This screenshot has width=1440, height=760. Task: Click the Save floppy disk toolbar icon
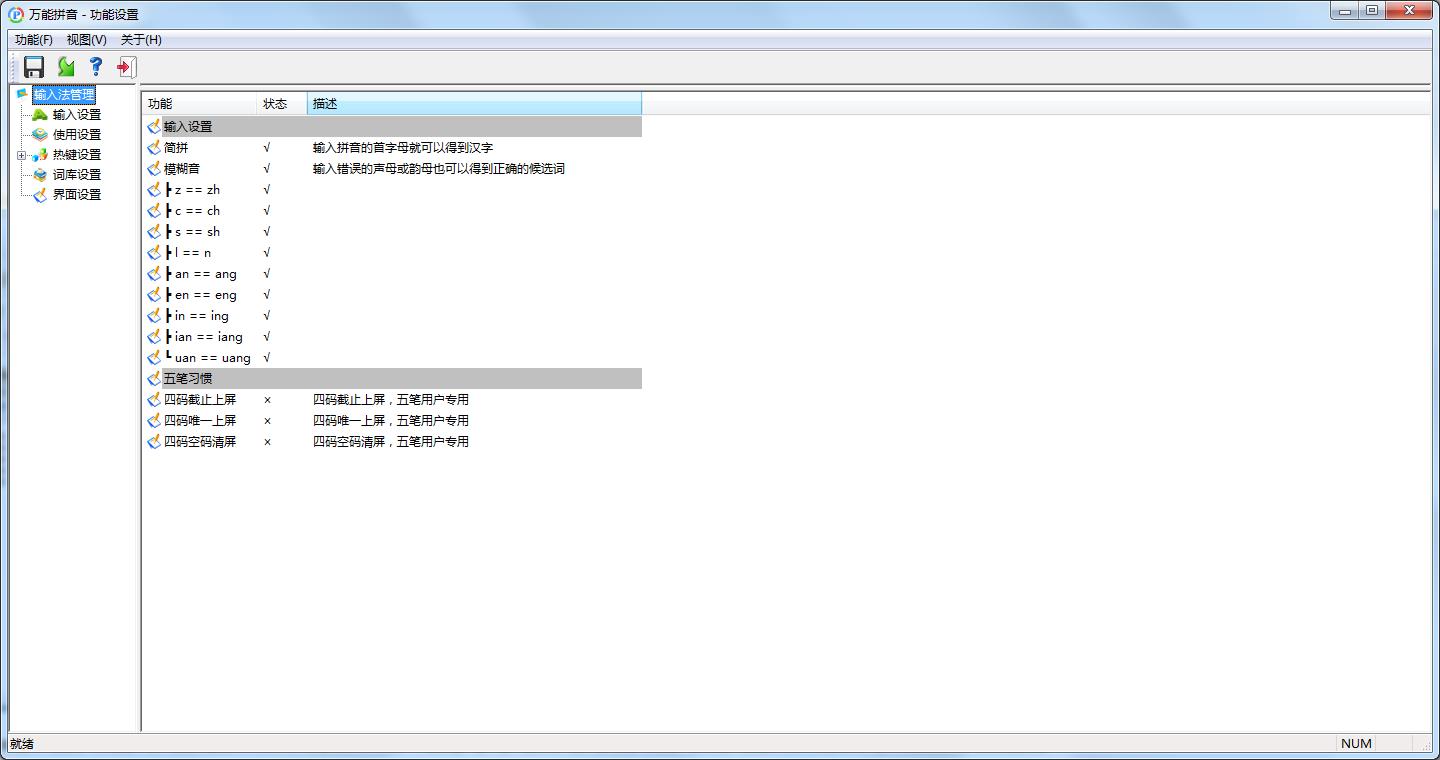34,67
